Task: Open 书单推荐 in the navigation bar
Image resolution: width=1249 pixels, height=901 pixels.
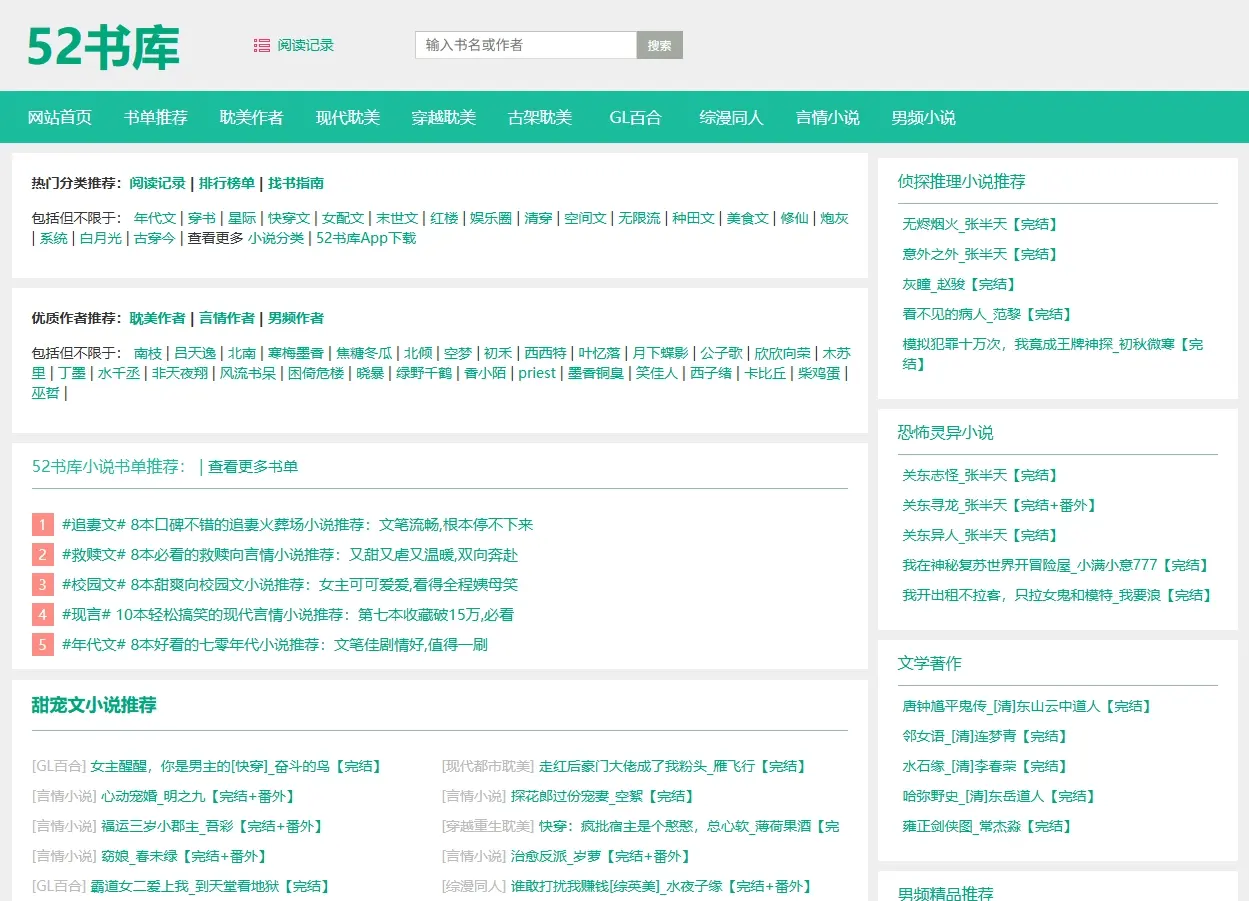Action: [x=156, y=117]
